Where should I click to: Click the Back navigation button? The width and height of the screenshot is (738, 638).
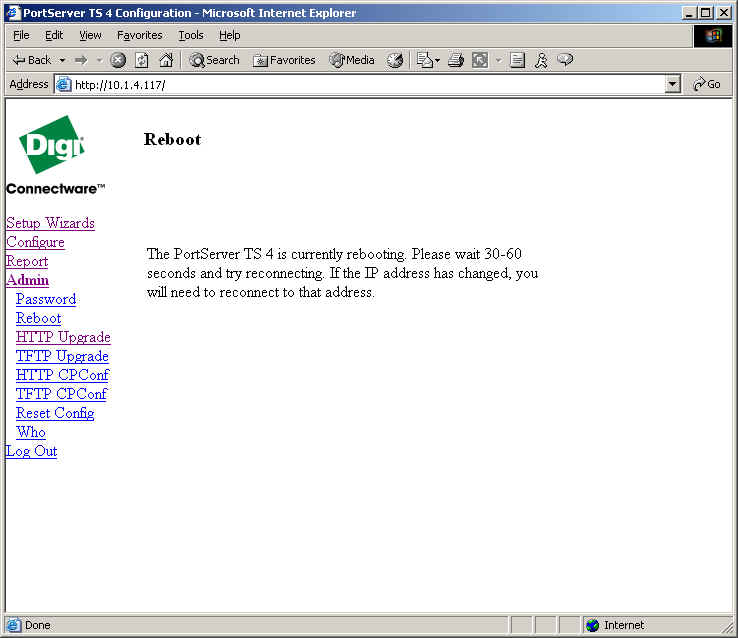[31, 60]
